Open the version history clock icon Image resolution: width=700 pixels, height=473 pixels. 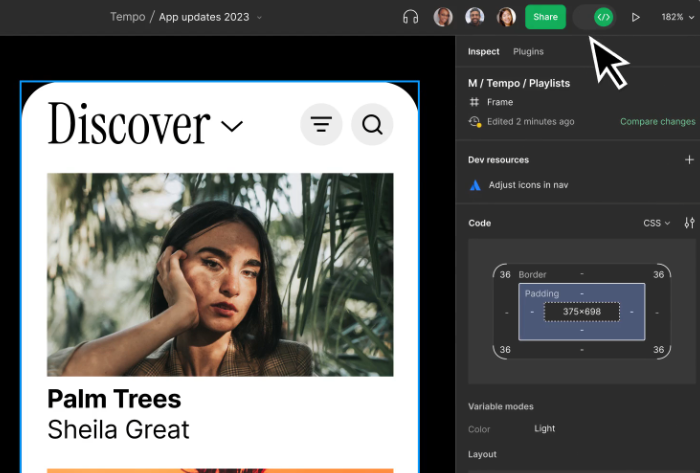coord(475,121)
